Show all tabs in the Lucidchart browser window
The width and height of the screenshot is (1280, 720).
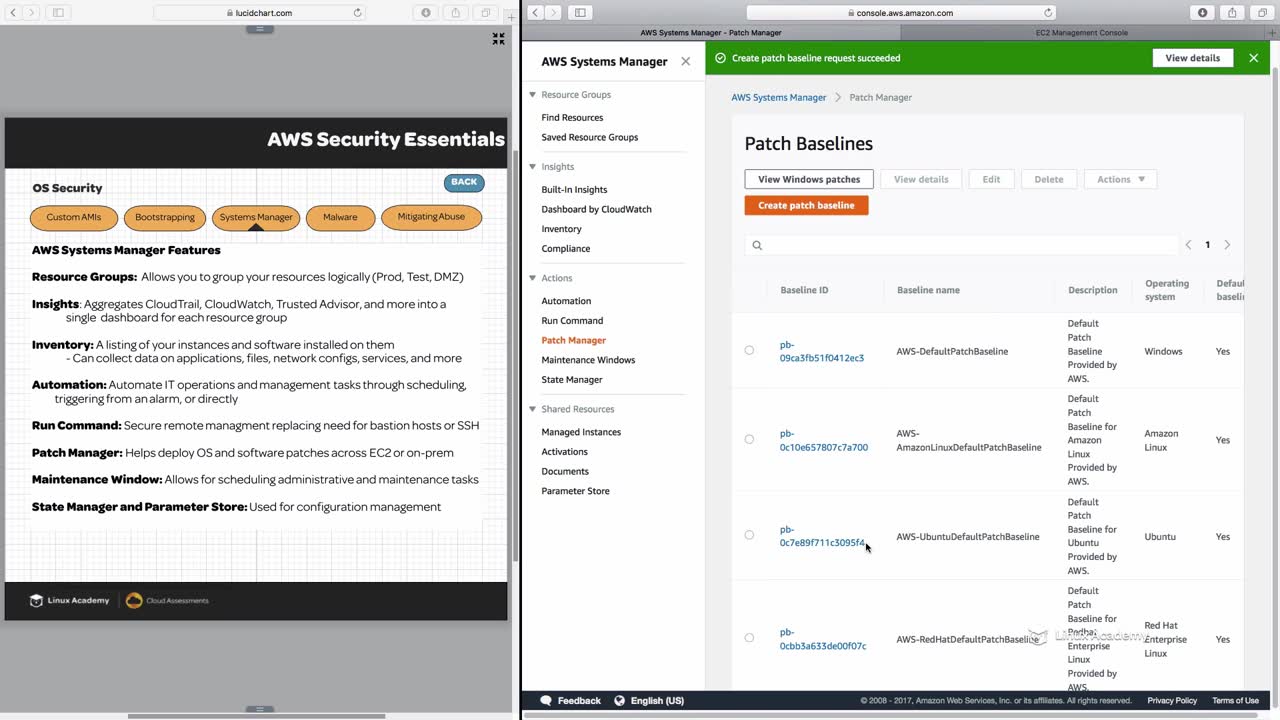[486, 13]
